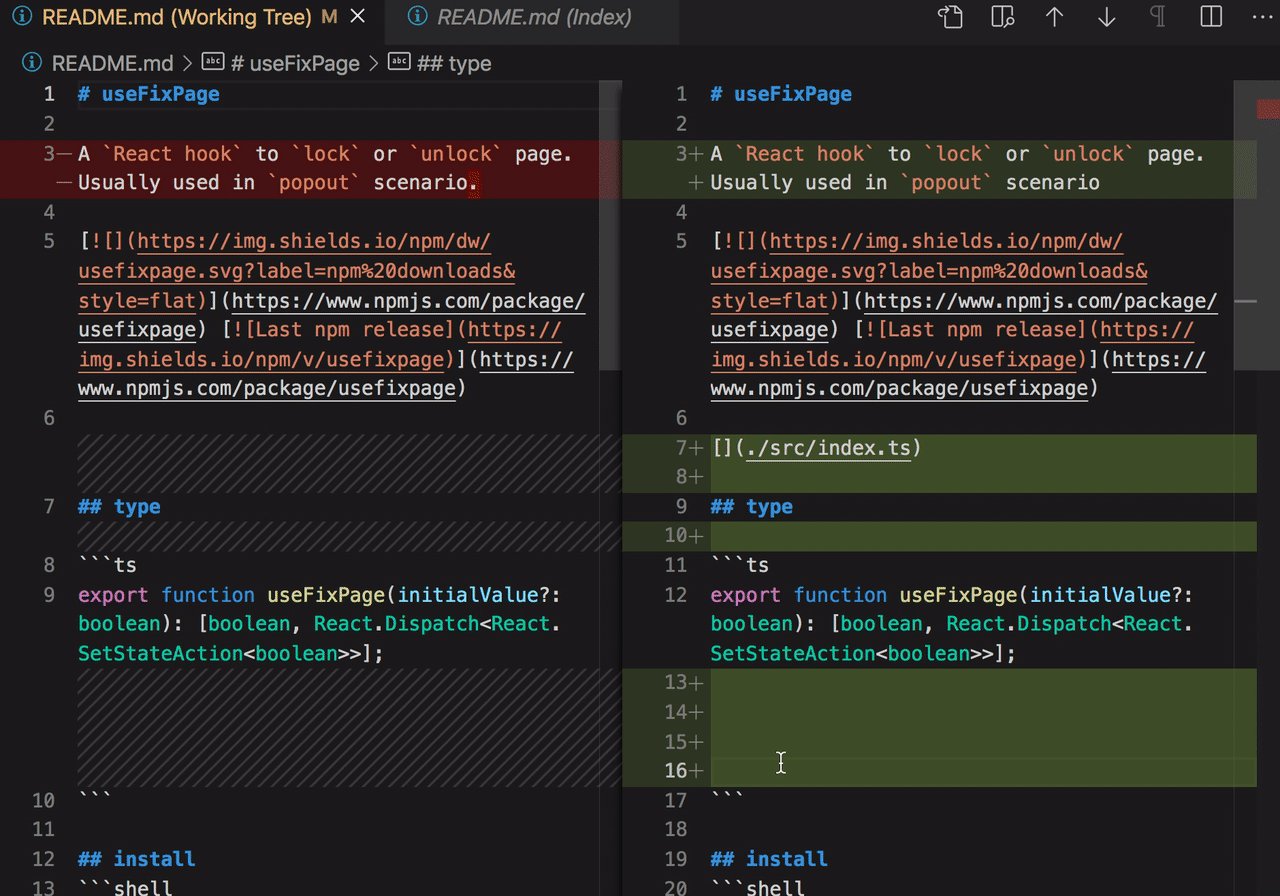Click the left pane vertical scrollbar thumb

pos(610,225)
